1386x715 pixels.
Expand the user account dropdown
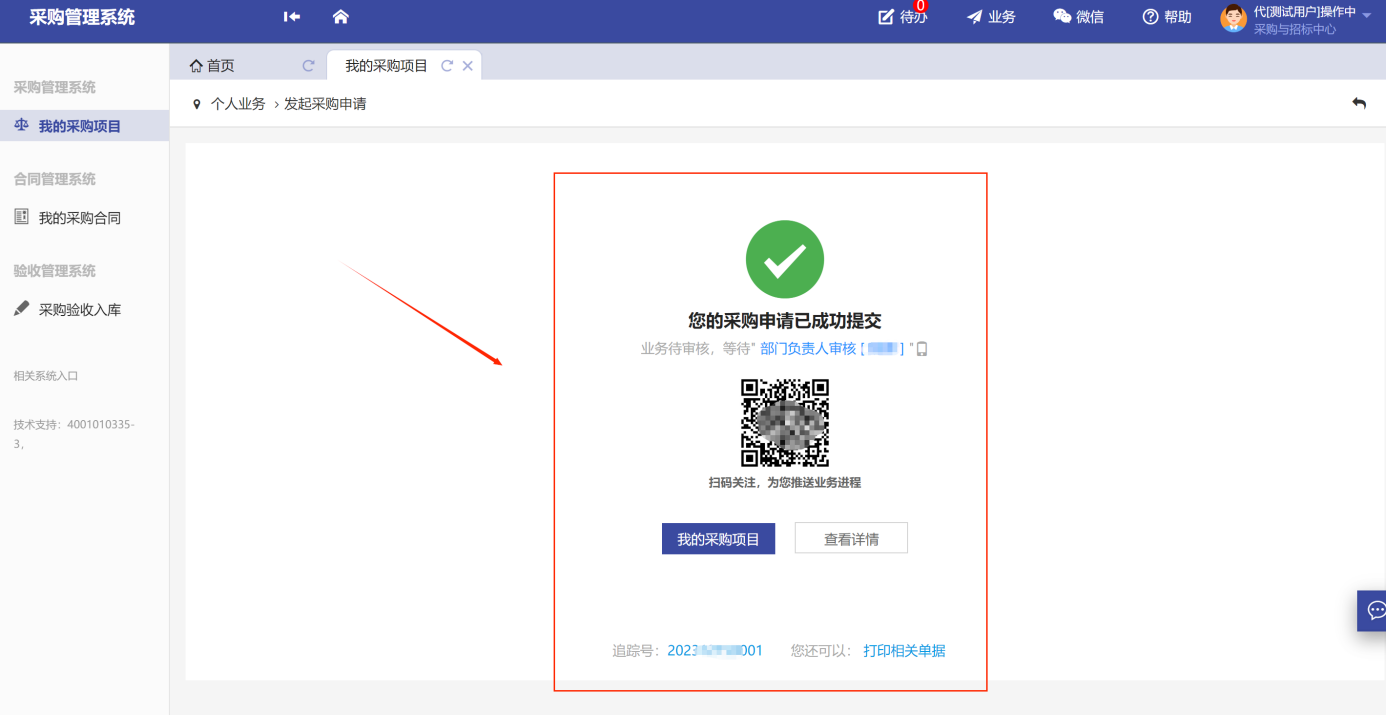[1366, 15]
